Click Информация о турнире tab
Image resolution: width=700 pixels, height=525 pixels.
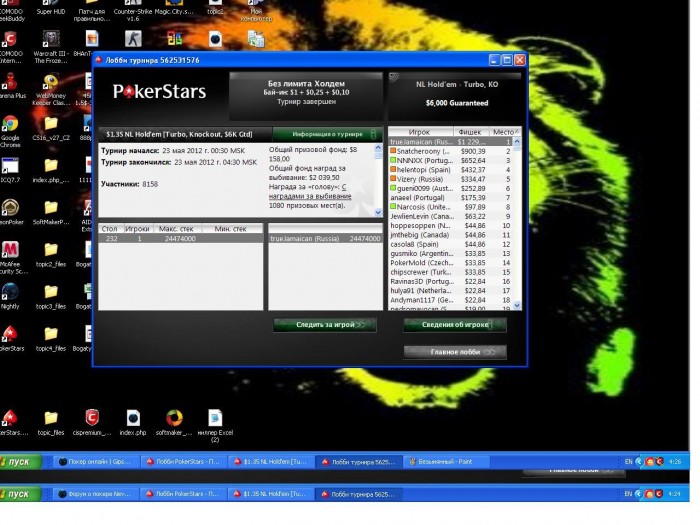pyautogui.click(x=327, y=134)
